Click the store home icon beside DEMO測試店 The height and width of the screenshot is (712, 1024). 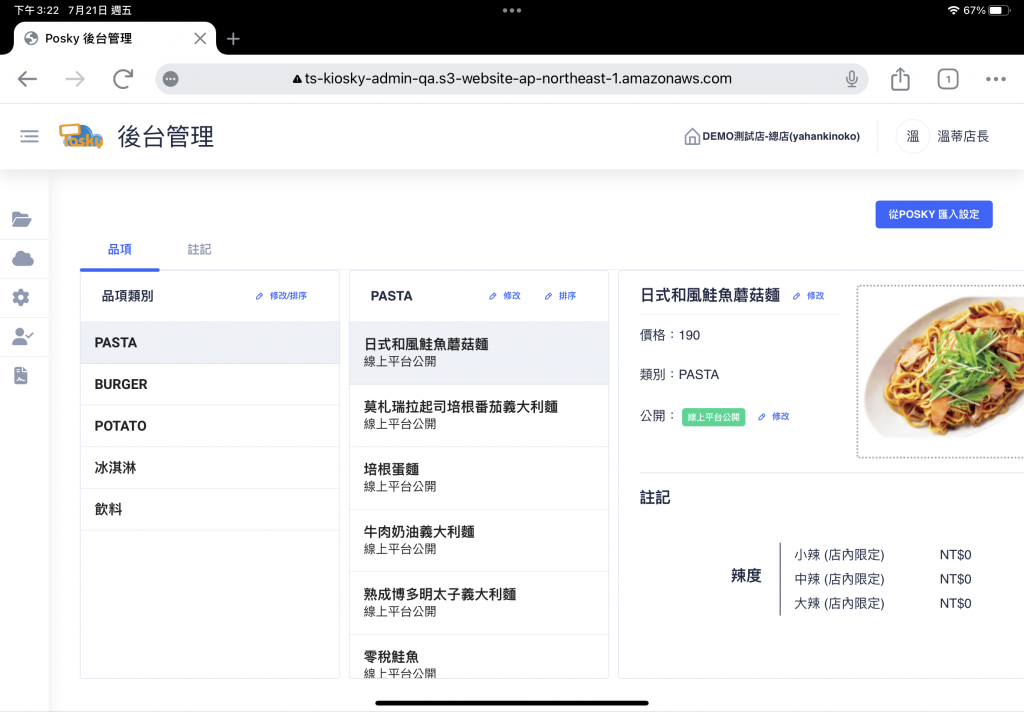click(692, 137)
